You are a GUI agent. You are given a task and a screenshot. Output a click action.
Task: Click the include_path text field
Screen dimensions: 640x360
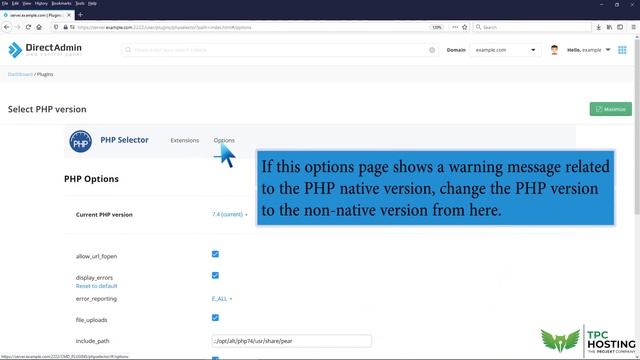tap(291, 341)
